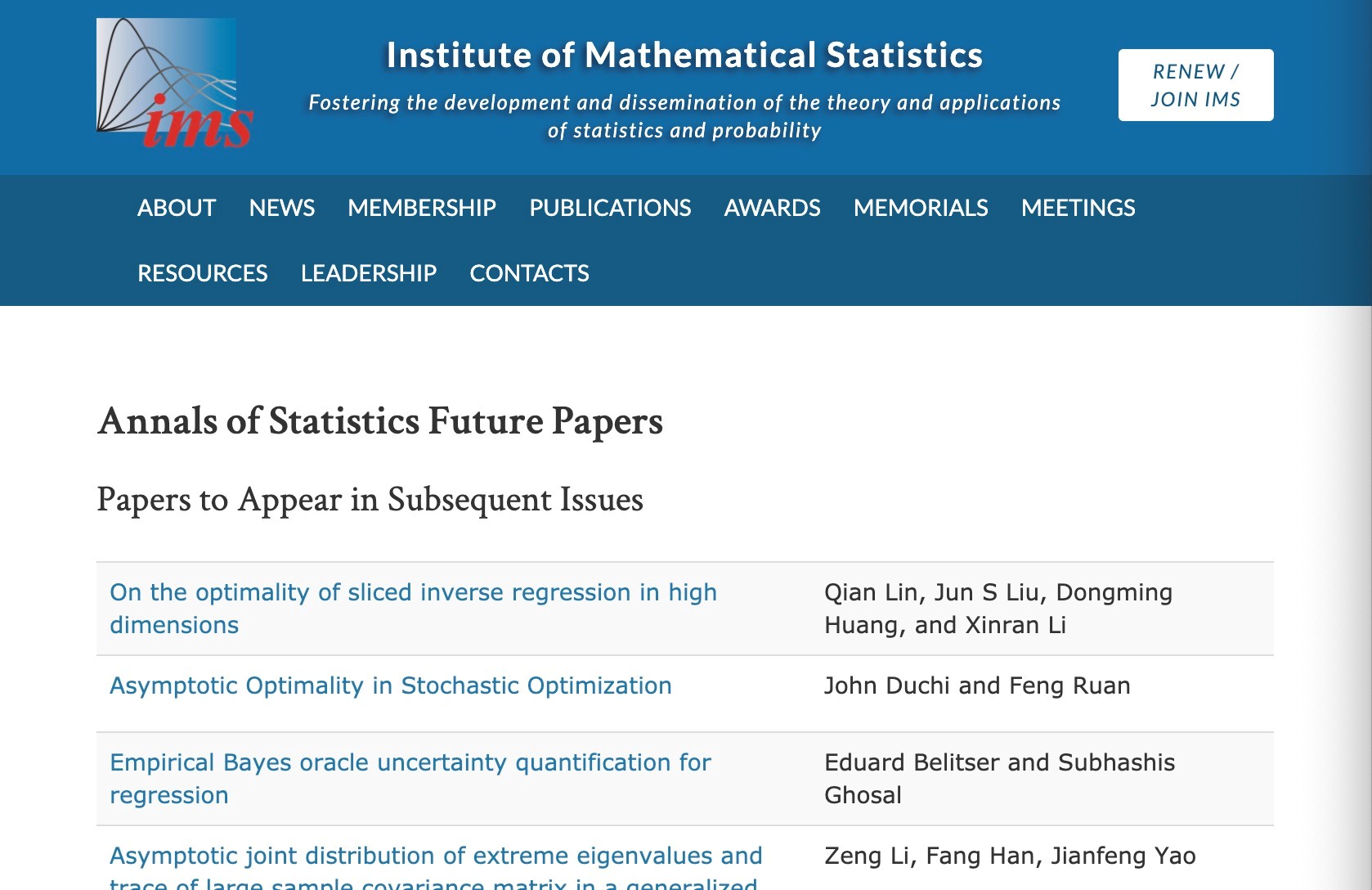Click the Papers to Appear in Subsequent Issues subheading
Screen dimensions: 1372x890
[x=370, y=500]
